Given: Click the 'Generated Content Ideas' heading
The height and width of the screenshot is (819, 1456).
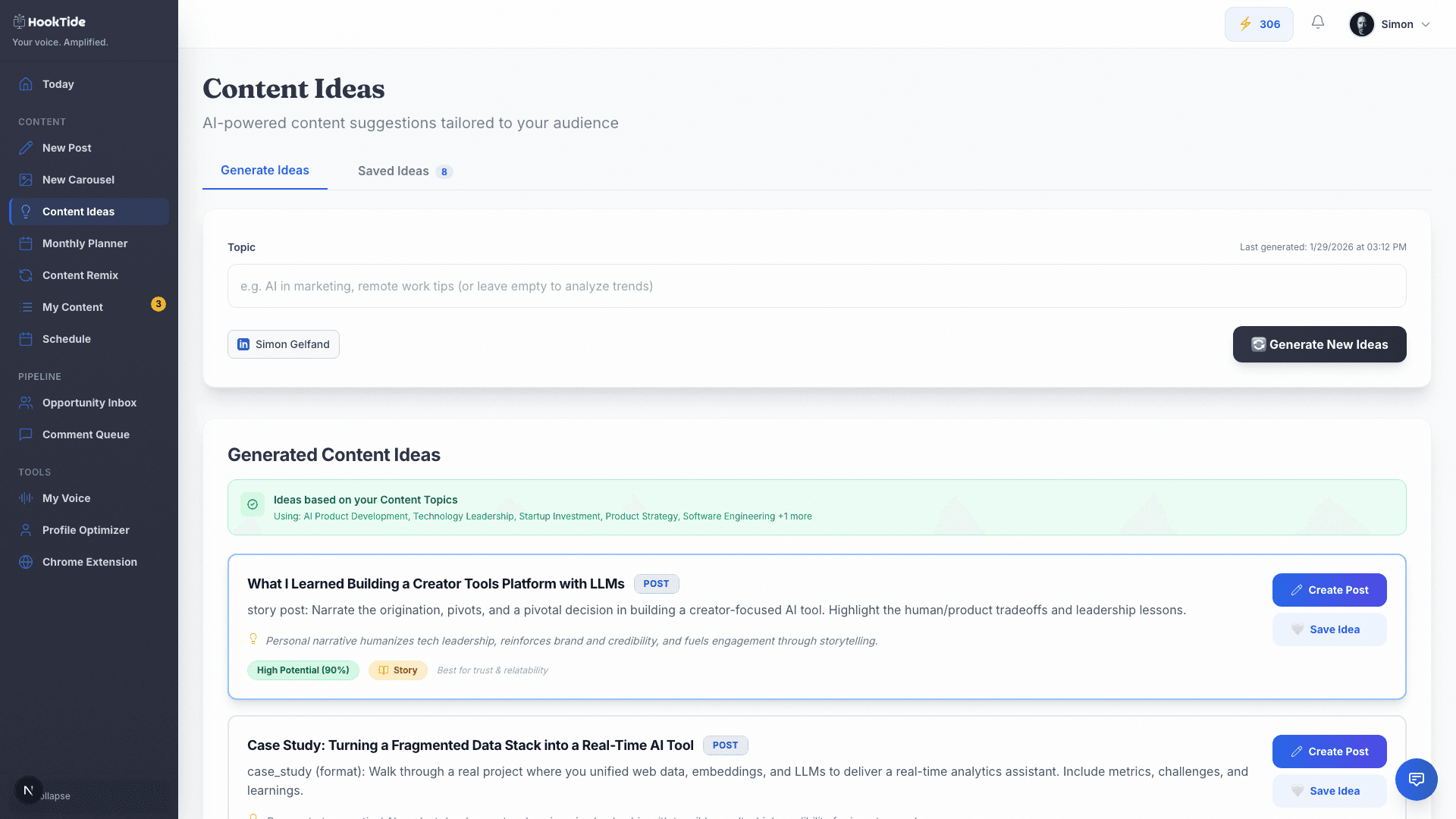Looking at the screenshot, I should 334,455.
